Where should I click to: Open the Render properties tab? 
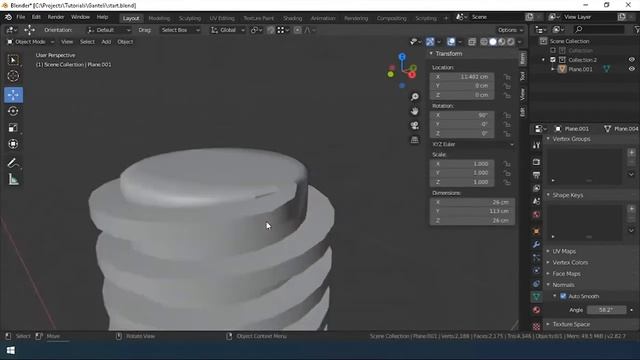click(536, 162)
